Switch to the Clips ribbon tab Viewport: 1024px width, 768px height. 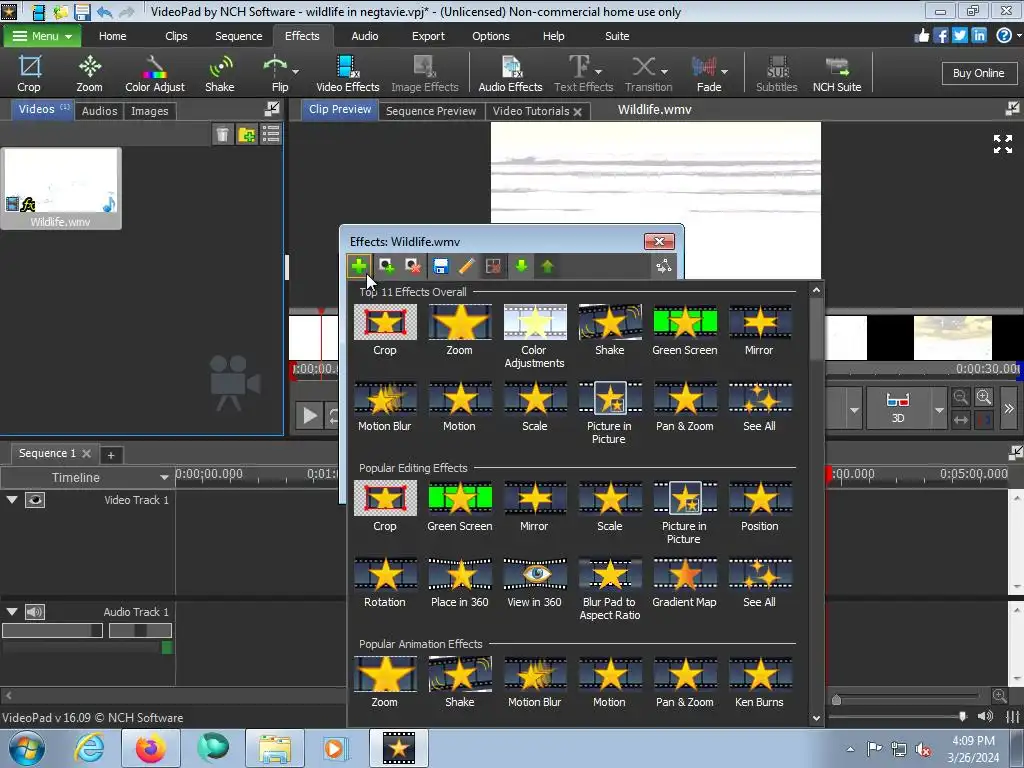176,36
